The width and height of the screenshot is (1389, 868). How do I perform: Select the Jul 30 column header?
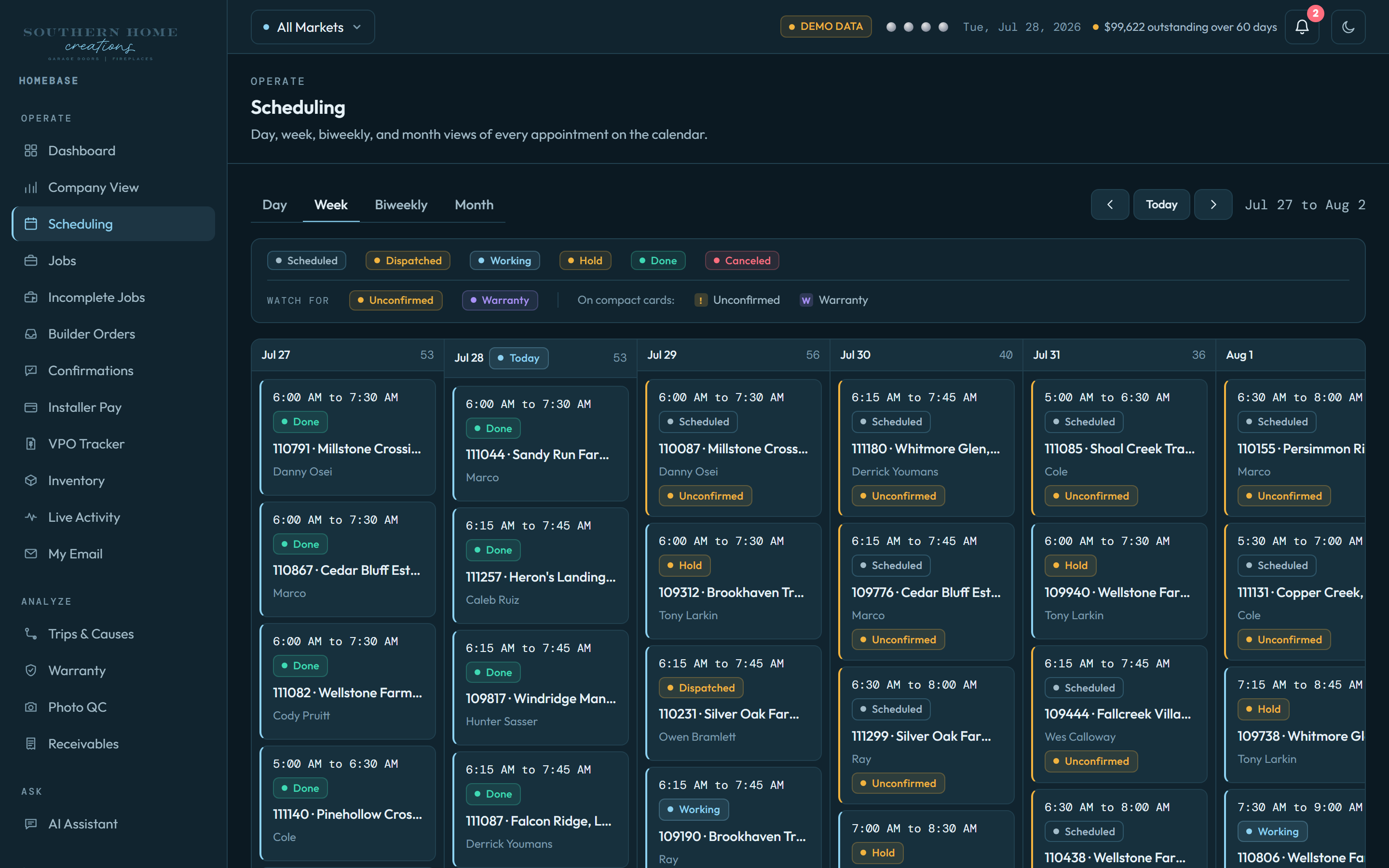pyautogui.click(x=926, y=355)
